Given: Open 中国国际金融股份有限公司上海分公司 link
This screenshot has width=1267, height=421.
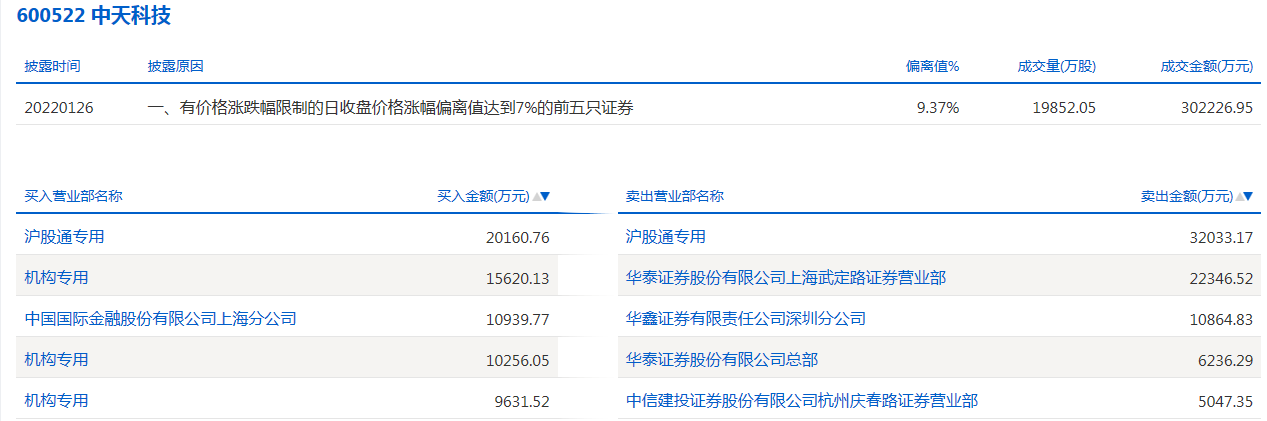Looking at the screenshot, I should point(160,319).
